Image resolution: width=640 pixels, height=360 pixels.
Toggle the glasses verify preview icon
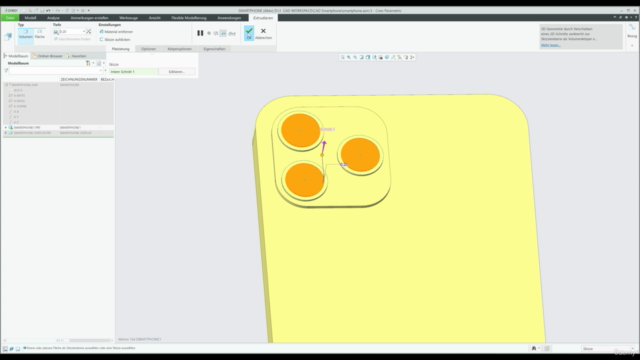[x=232, y=33]
